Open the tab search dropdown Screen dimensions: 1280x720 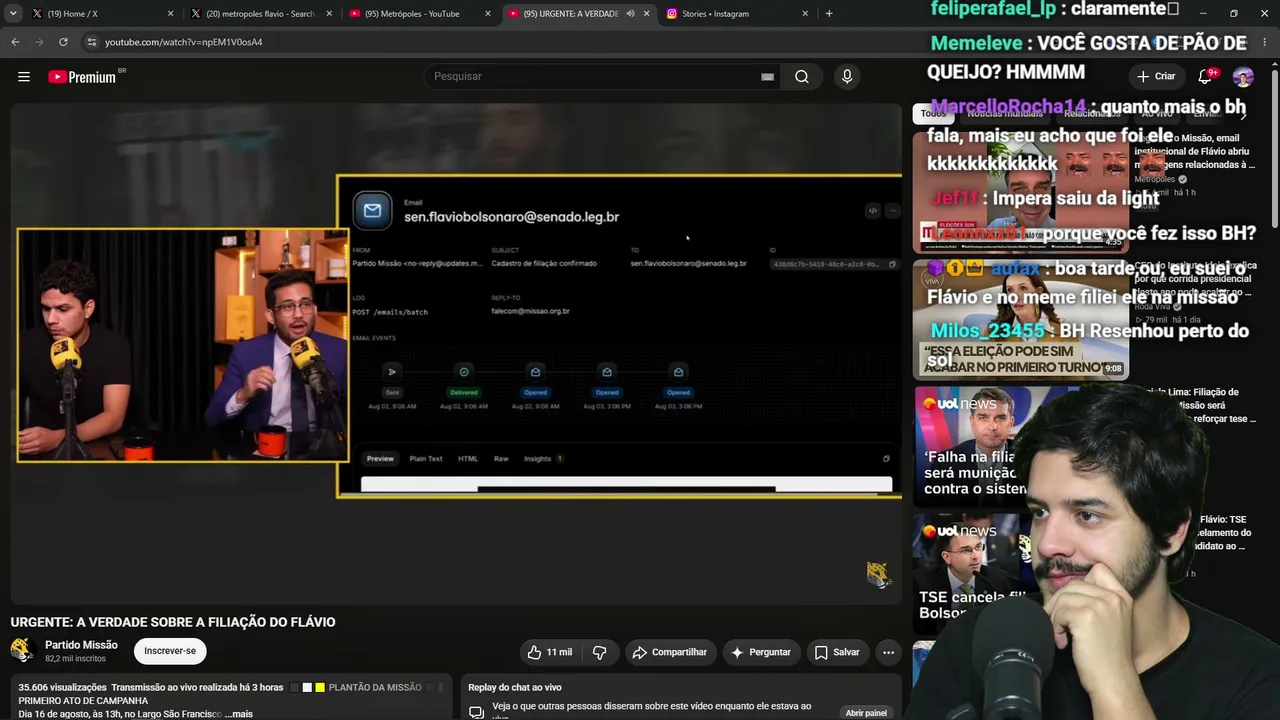(13, 14)
